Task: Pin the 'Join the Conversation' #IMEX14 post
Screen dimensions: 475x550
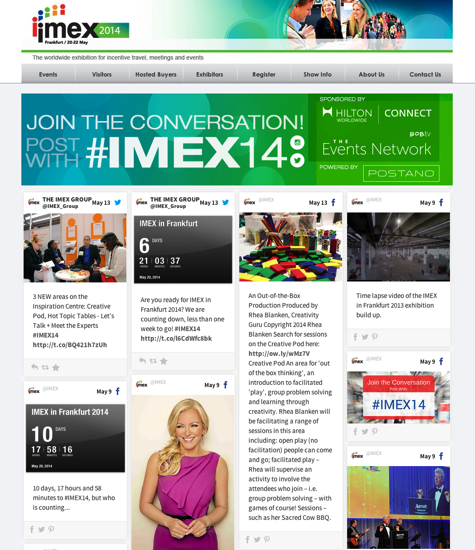Action: click(x=375, y=431)
